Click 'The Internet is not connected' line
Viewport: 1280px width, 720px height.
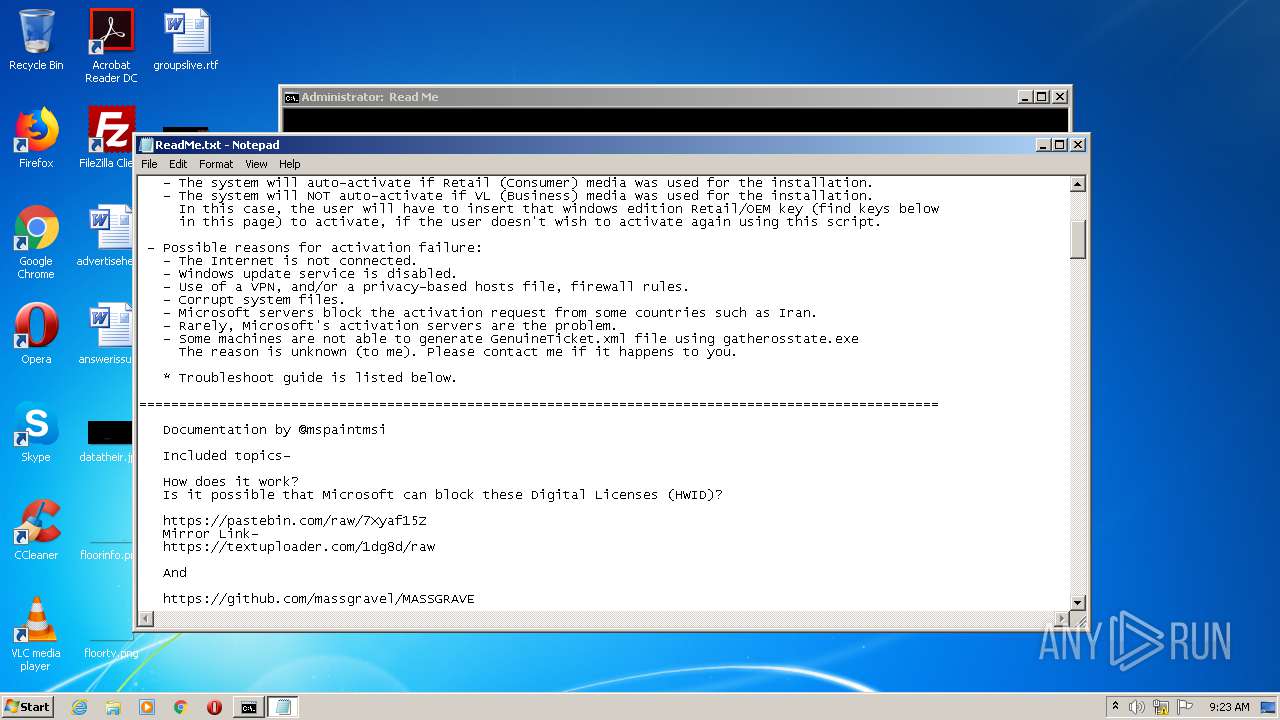point(290,261)
